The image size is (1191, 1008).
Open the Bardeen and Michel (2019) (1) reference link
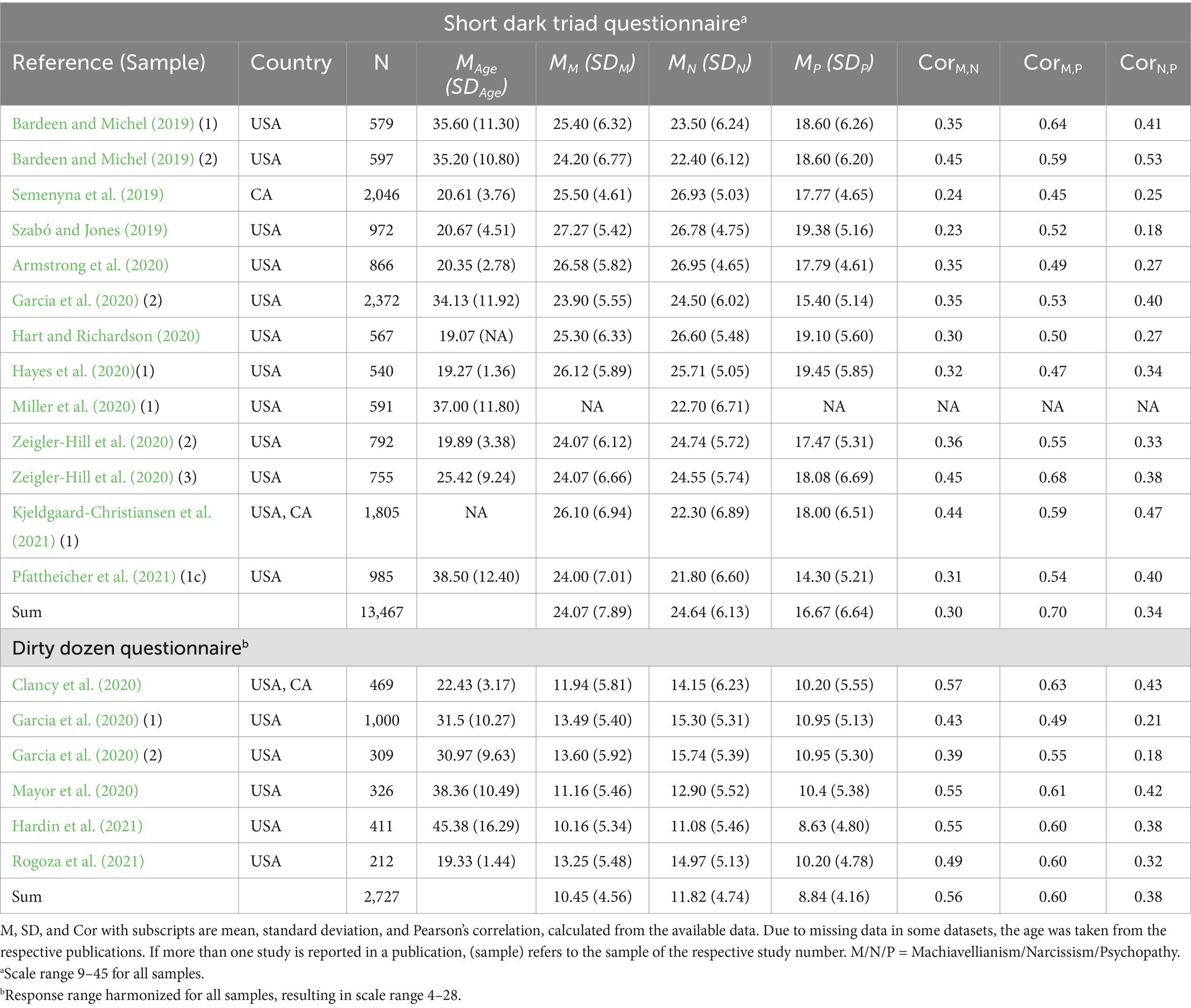(x=103, y=124)
